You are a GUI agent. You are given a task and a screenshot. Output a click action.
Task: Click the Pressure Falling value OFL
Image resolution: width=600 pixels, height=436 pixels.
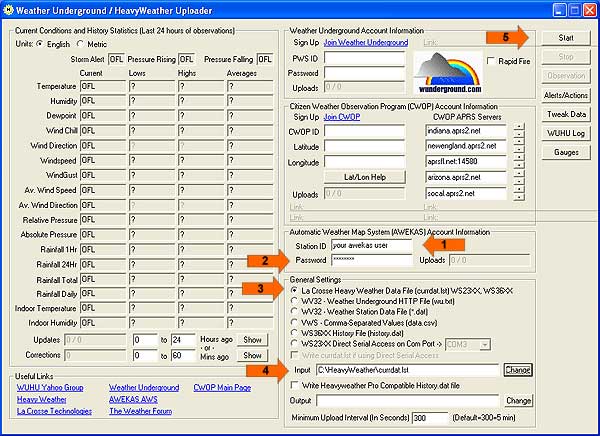(265, 59)
